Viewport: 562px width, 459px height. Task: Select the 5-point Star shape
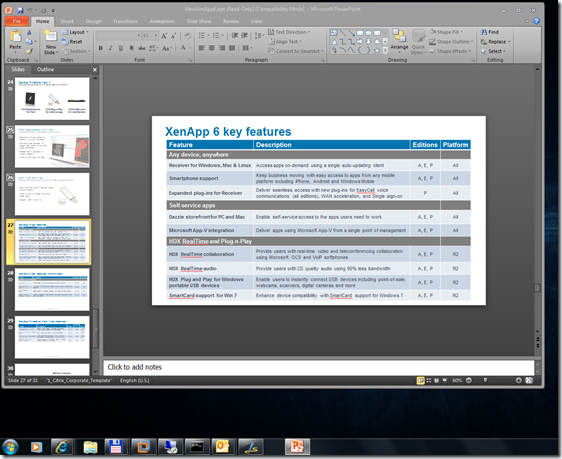[x=377, y=51]
